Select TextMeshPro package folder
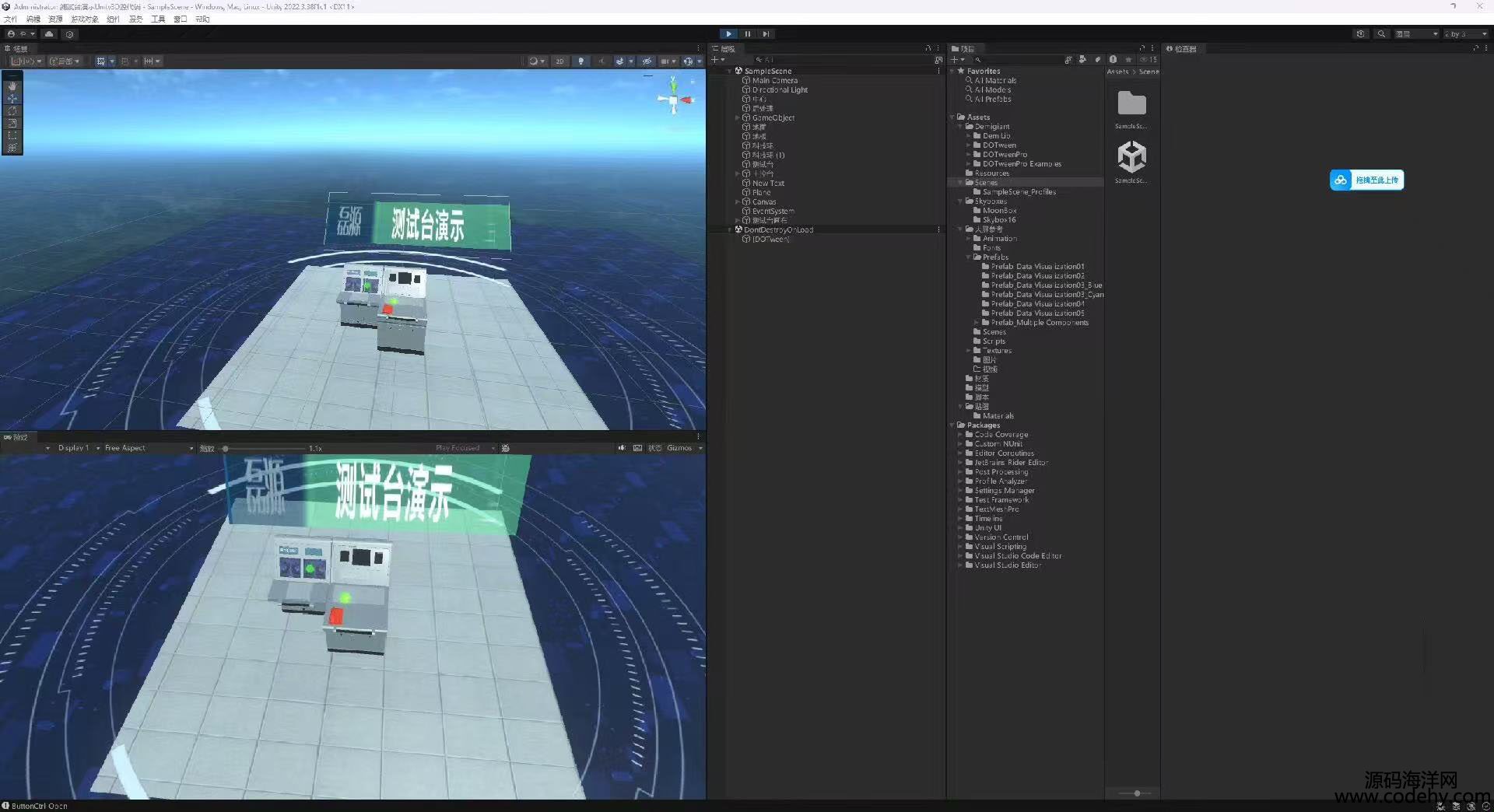Viewport: 1494px width, 812px height. pyautogui.click(x=996, y=509)
